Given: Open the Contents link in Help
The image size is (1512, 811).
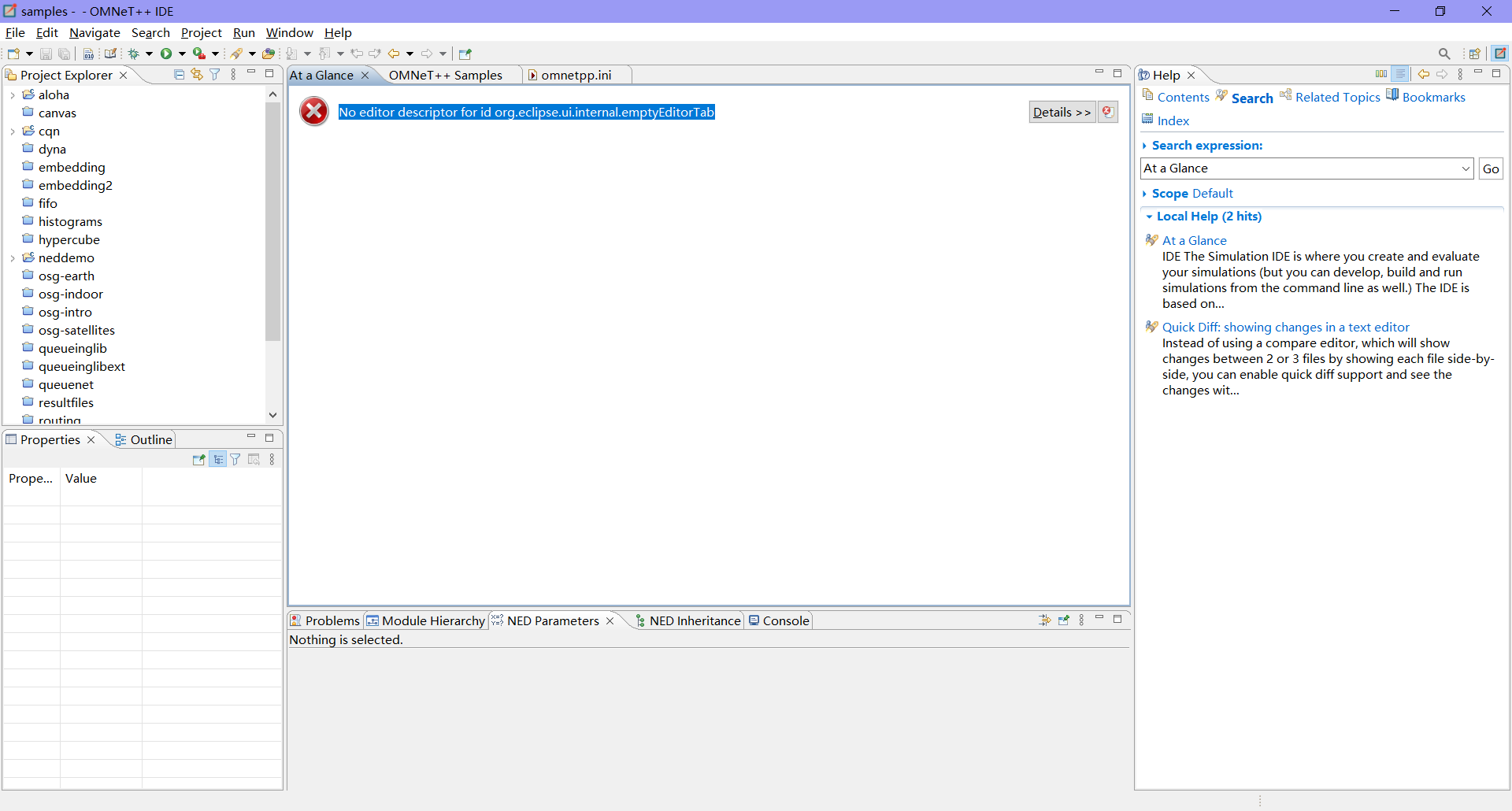Looking at the screenshot, I should tap(1183, 97).
